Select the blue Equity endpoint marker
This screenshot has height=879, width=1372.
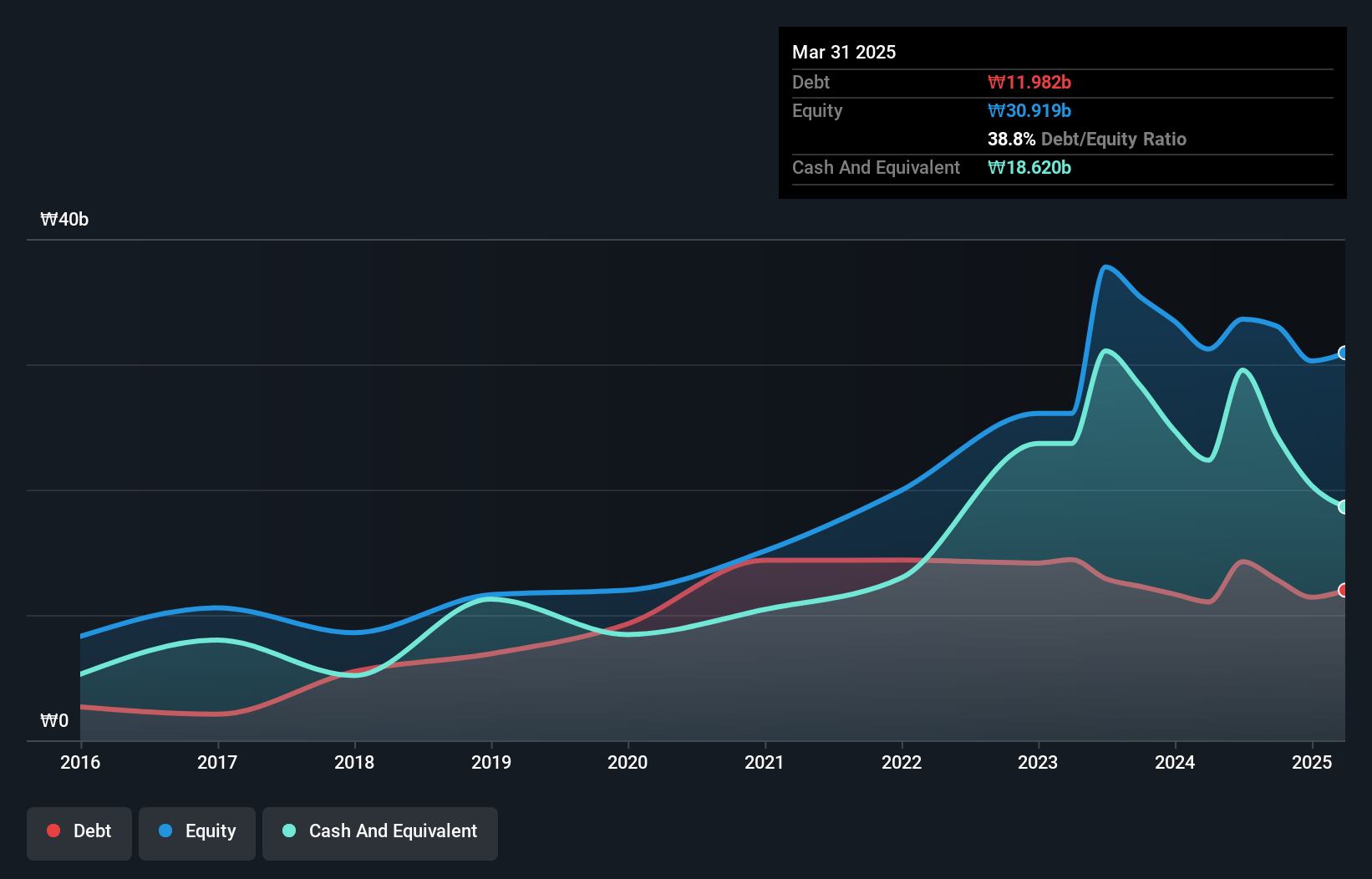pyautogui.click(x=1343, y=353)
